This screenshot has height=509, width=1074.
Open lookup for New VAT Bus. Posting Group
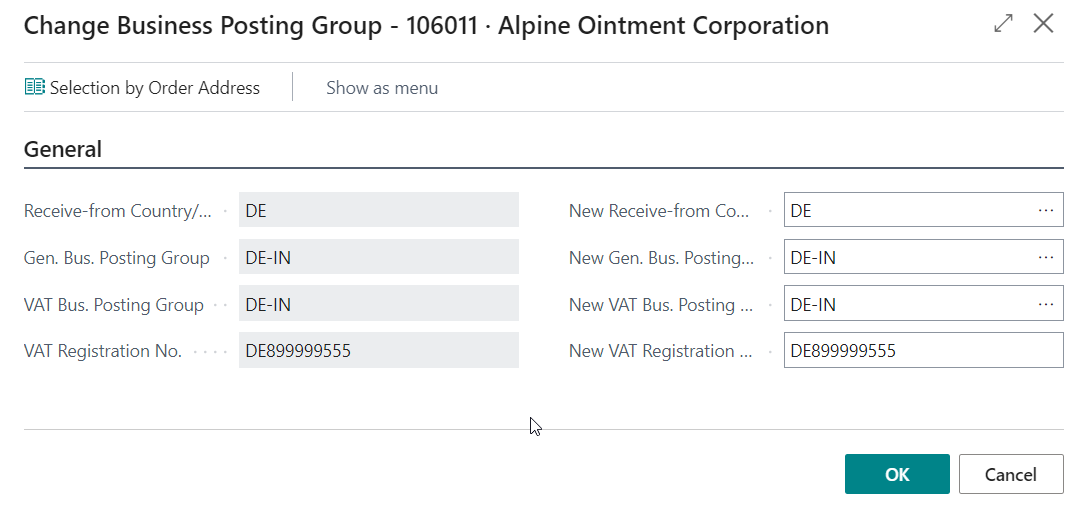click(1045, 303)
